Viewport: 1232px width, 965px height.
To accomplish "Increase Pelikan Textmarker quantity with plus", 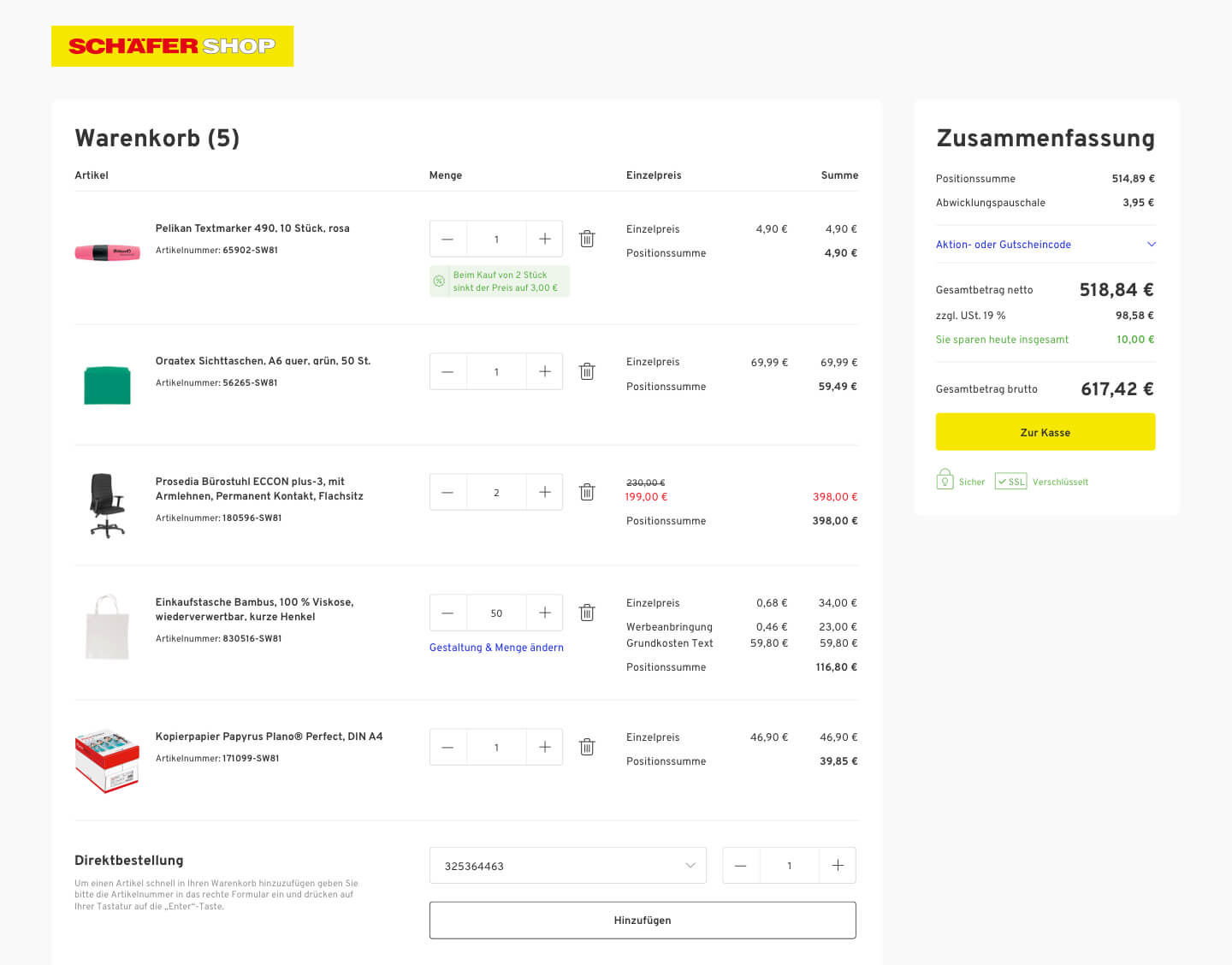I will 544,239.
